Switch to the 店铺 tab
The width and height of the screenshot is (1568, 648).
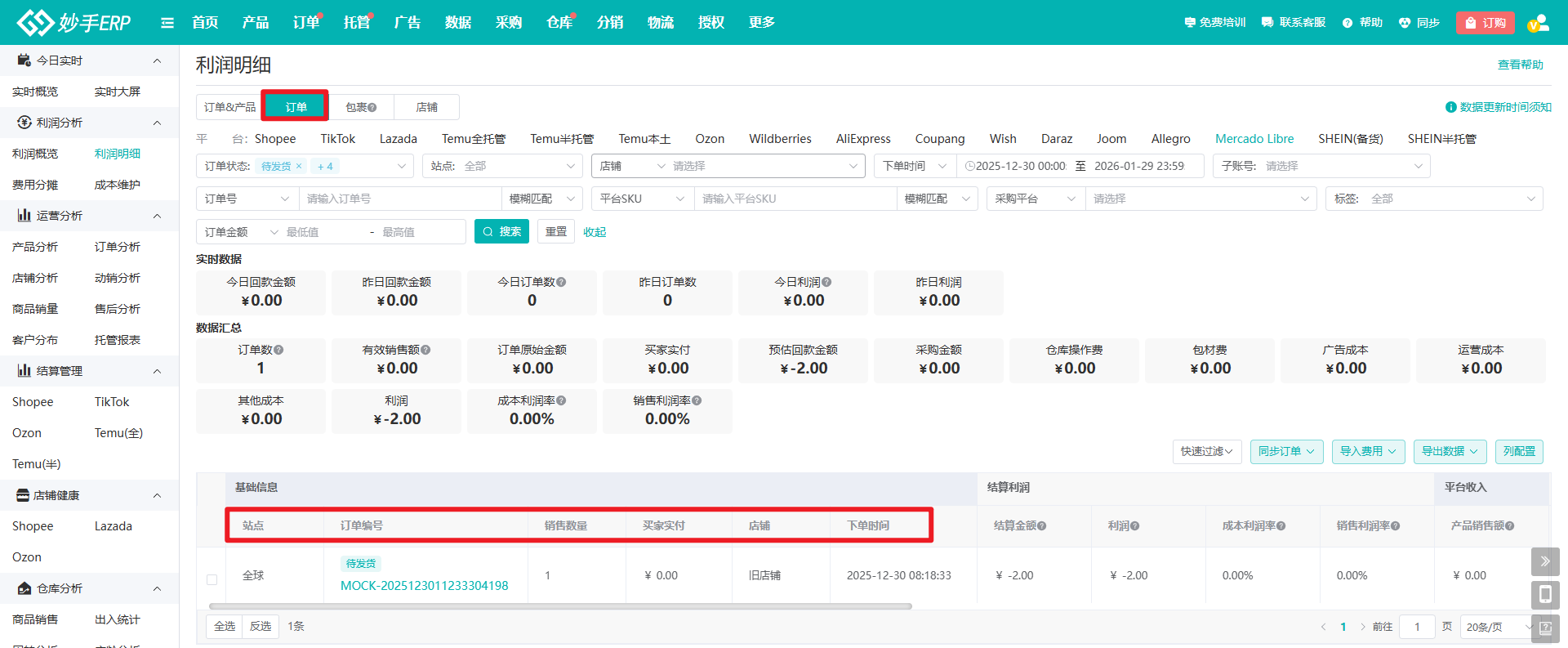(x=426, y=107)
